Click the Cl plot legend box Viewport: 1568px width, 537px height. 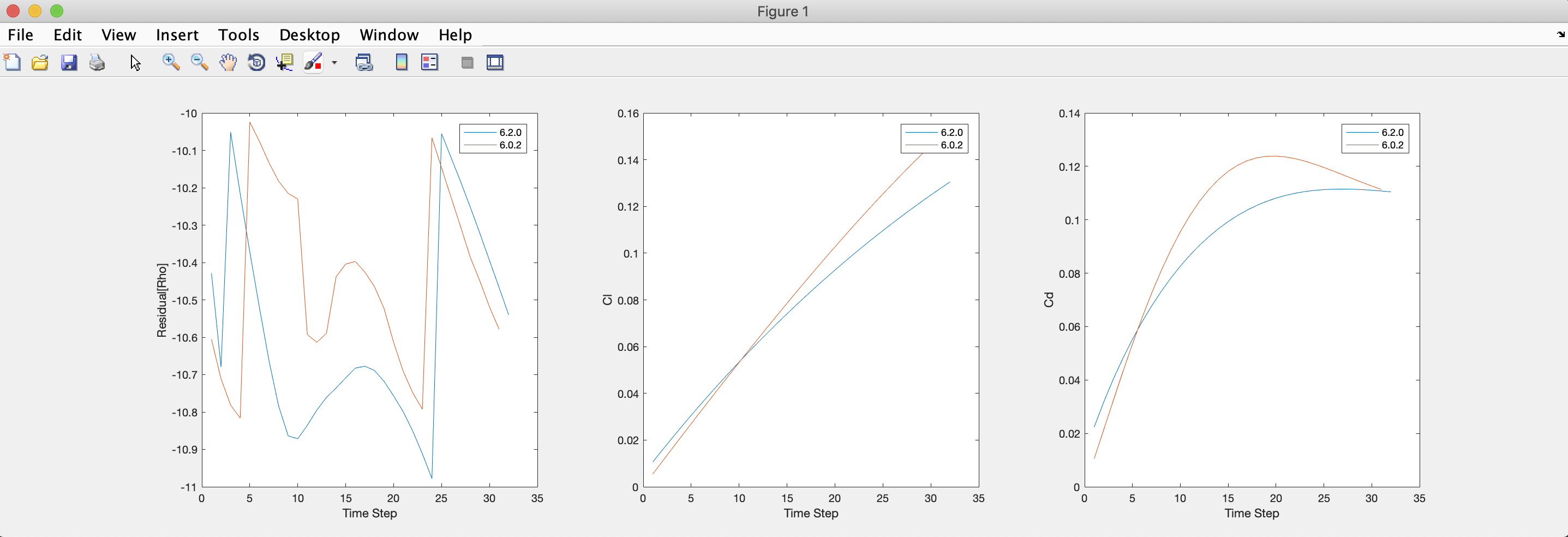tap(935, 139)
